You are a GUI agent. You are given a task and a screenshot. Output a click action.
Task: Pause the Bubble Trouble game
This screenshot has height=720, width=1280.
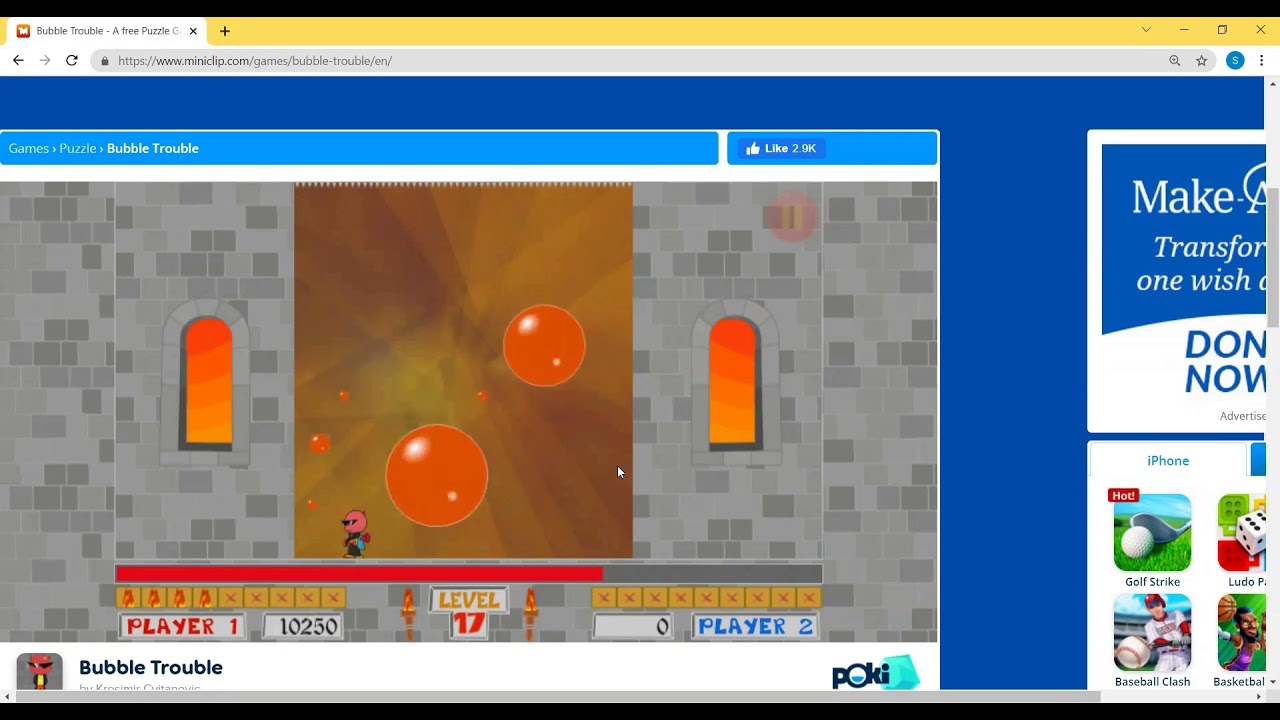click(792, 217)
